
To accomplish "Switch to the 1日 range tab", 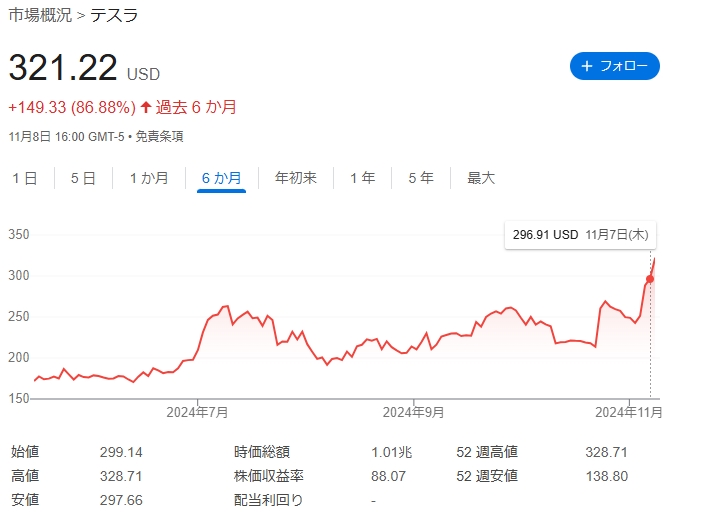I will [x=25, y=178].
